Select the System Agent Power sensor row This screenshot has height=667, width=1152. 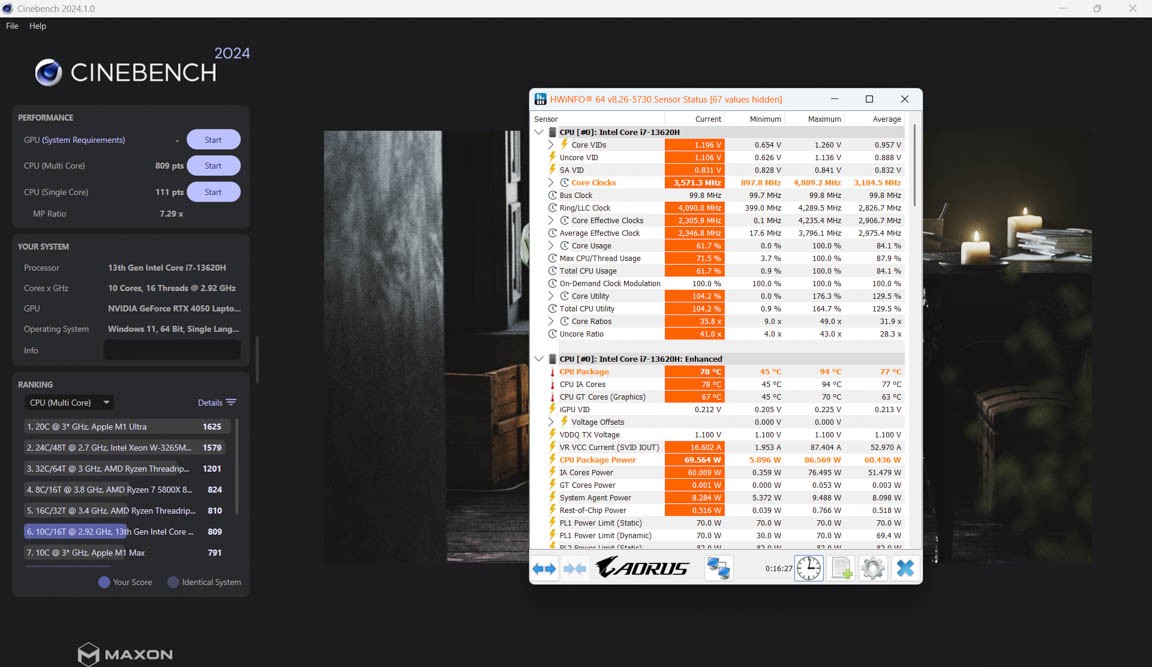tap(719, 497)
